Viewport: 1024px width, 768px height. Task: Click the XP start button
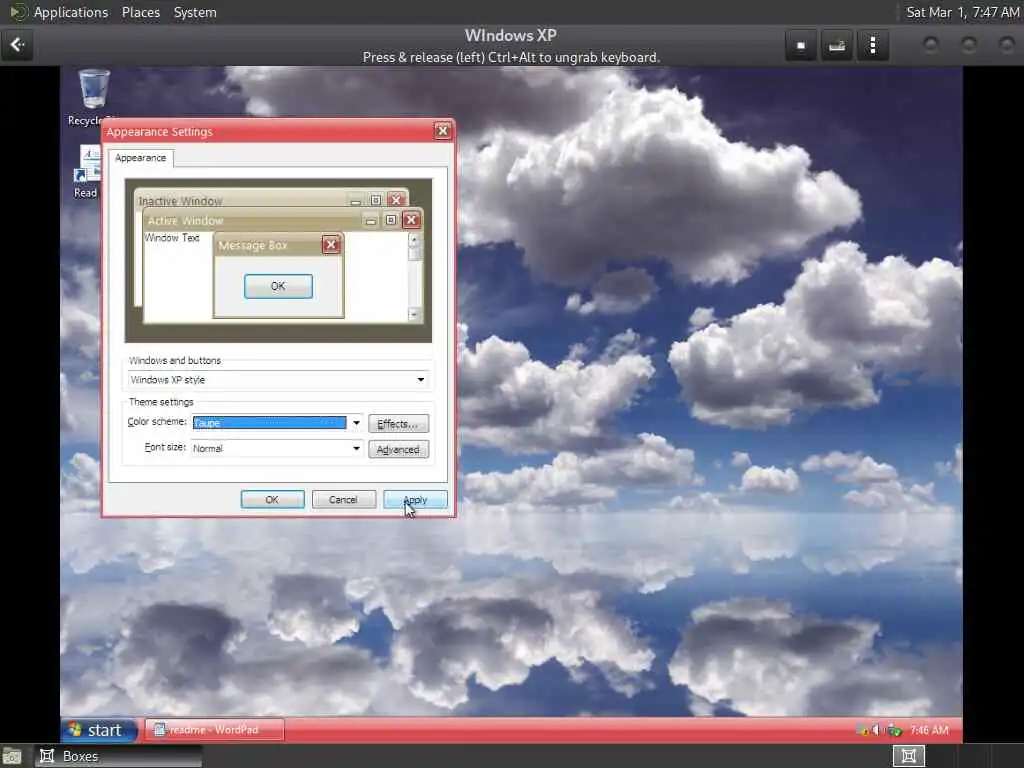[x=99, y=729]
